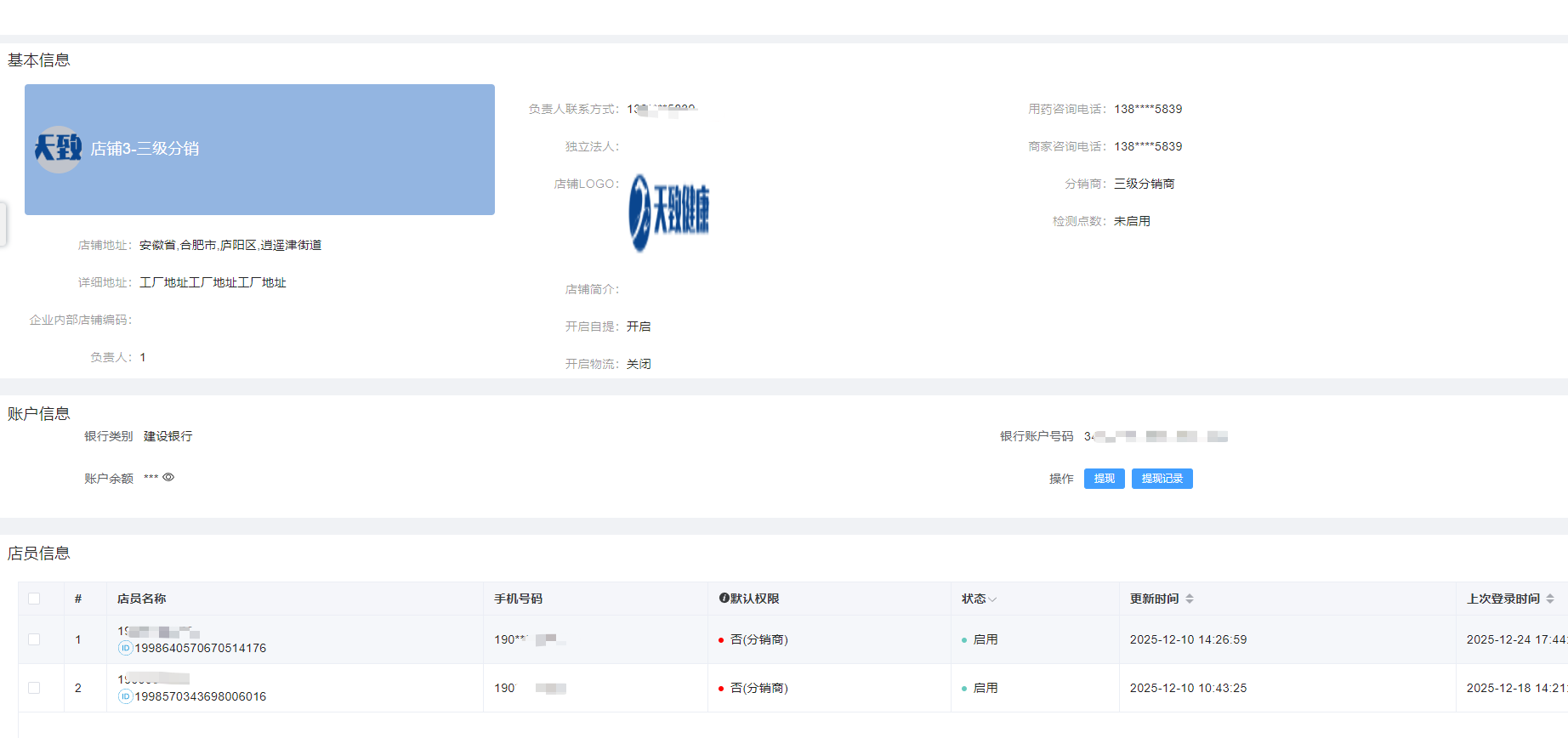Check the checkbox for staff row 2
The image size is (1568, 738).
pos(34,688)
